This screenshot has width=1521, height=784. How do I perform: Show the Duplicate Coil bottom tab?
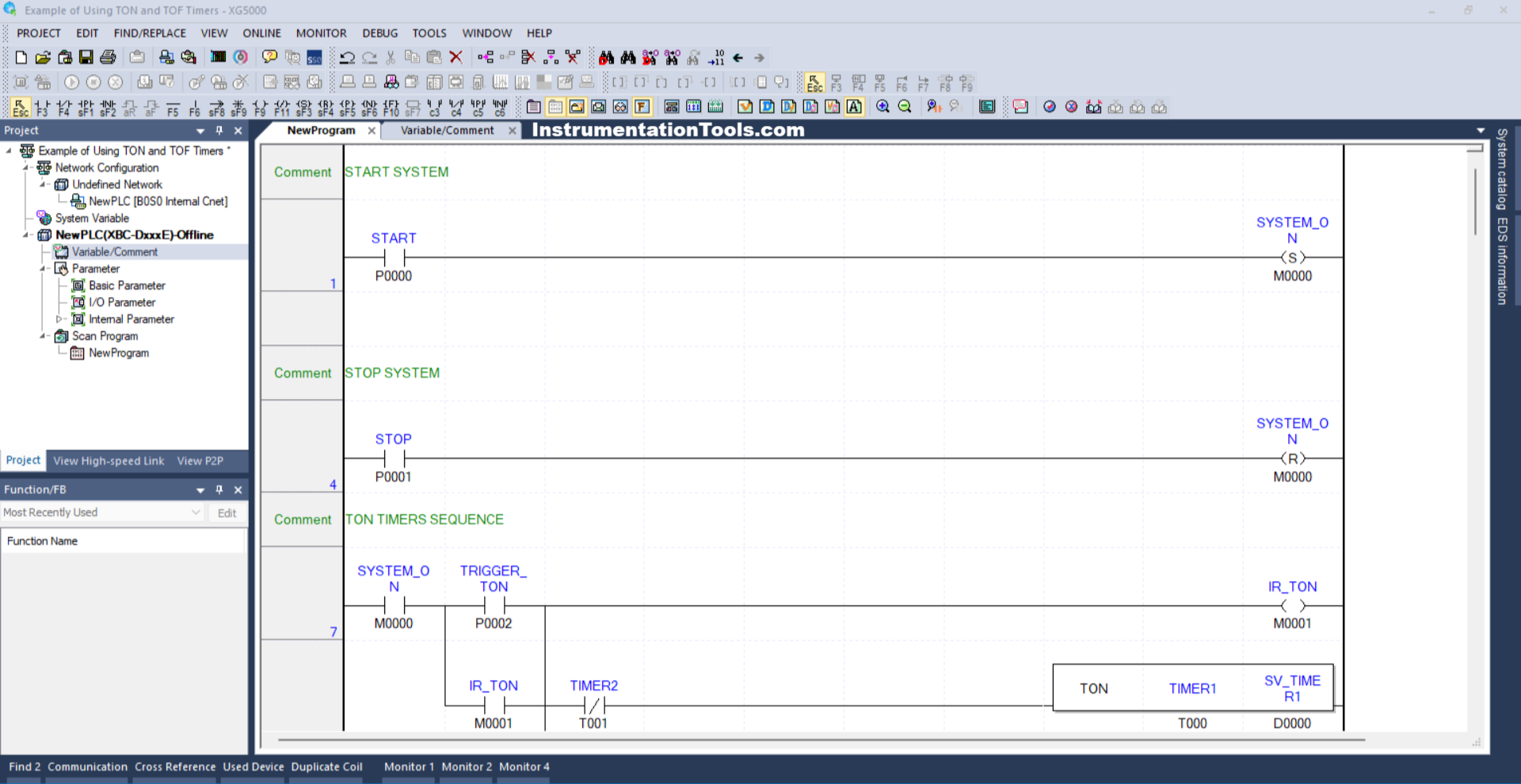point(326,767)
